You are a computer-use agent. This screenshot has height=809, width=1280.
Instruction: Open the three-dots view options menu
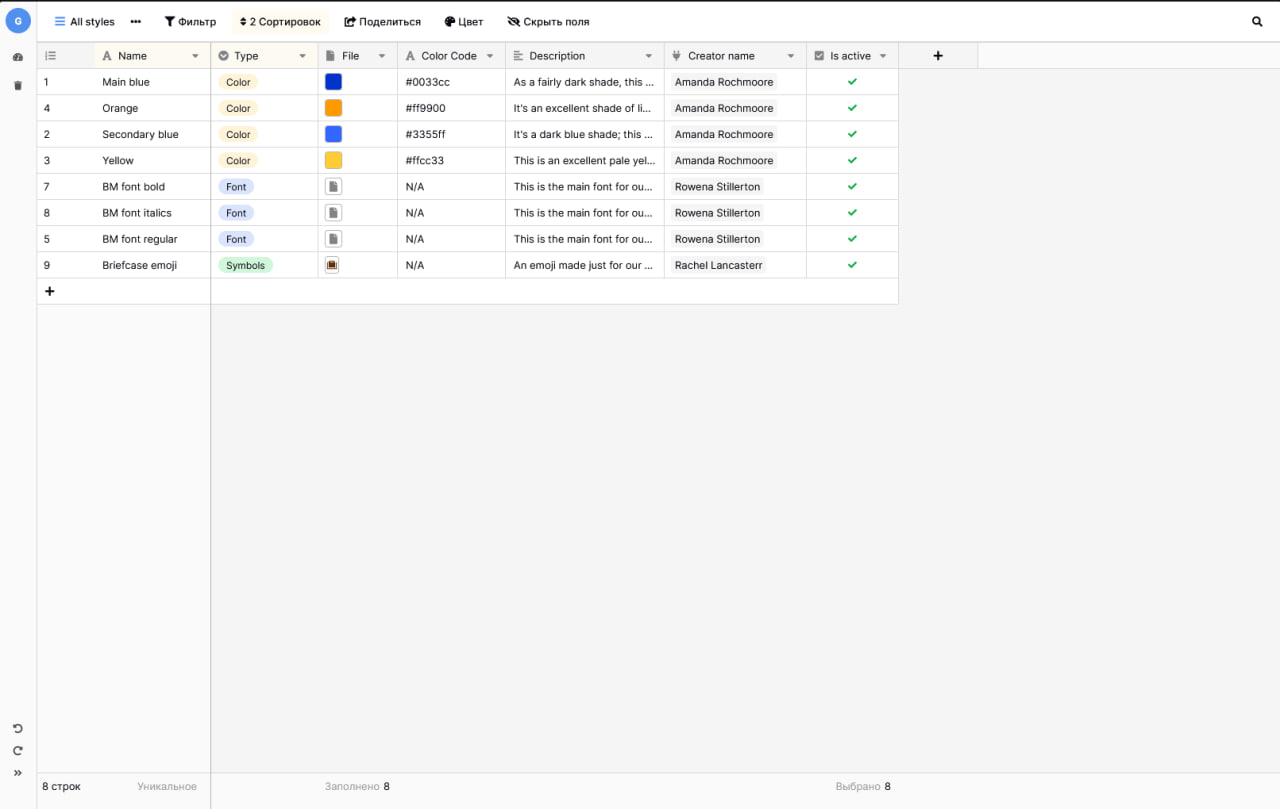click(136, 21)
